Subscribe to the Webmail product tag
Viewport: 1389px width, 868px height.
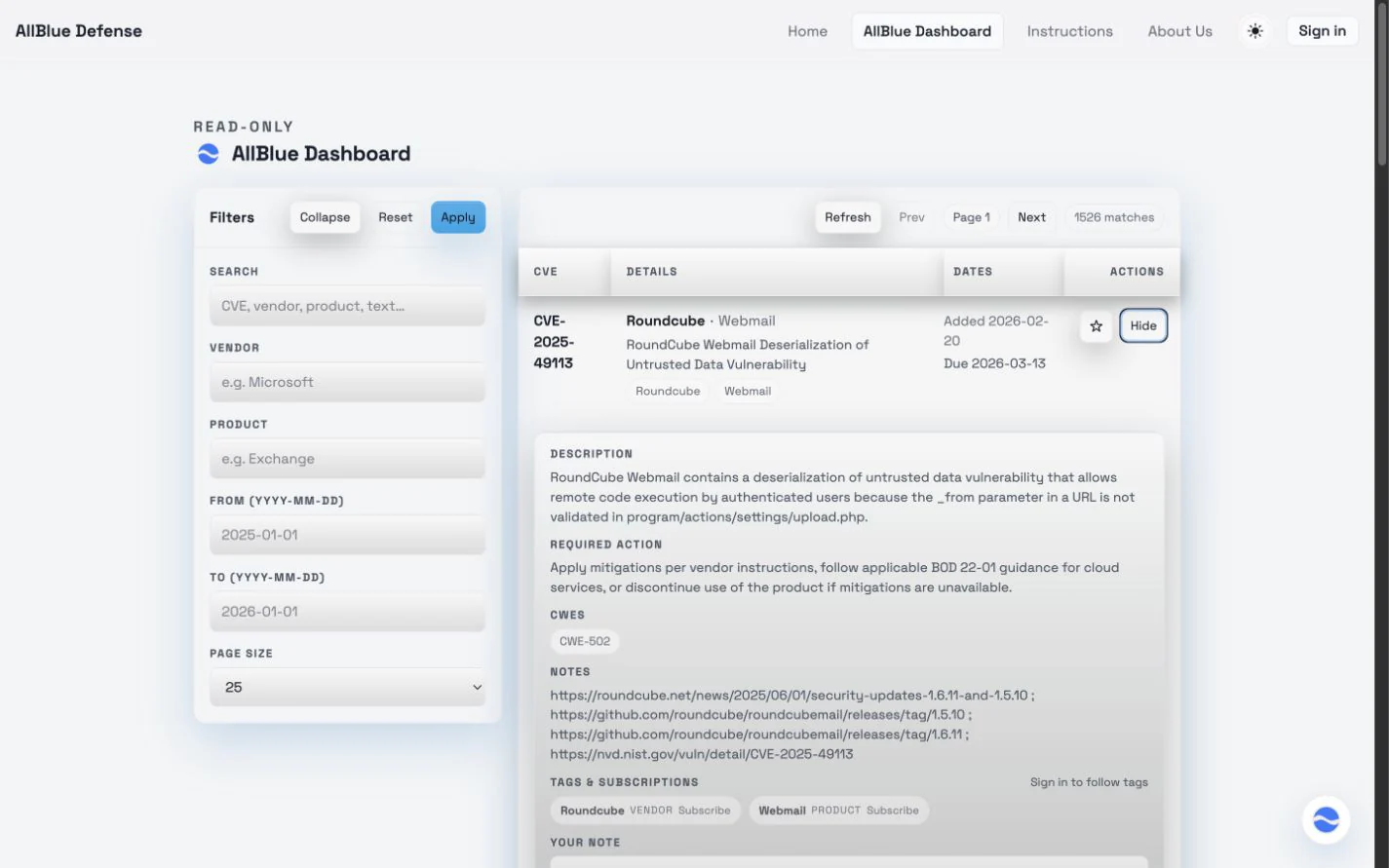pyautogui.click(x=892, y=811)
